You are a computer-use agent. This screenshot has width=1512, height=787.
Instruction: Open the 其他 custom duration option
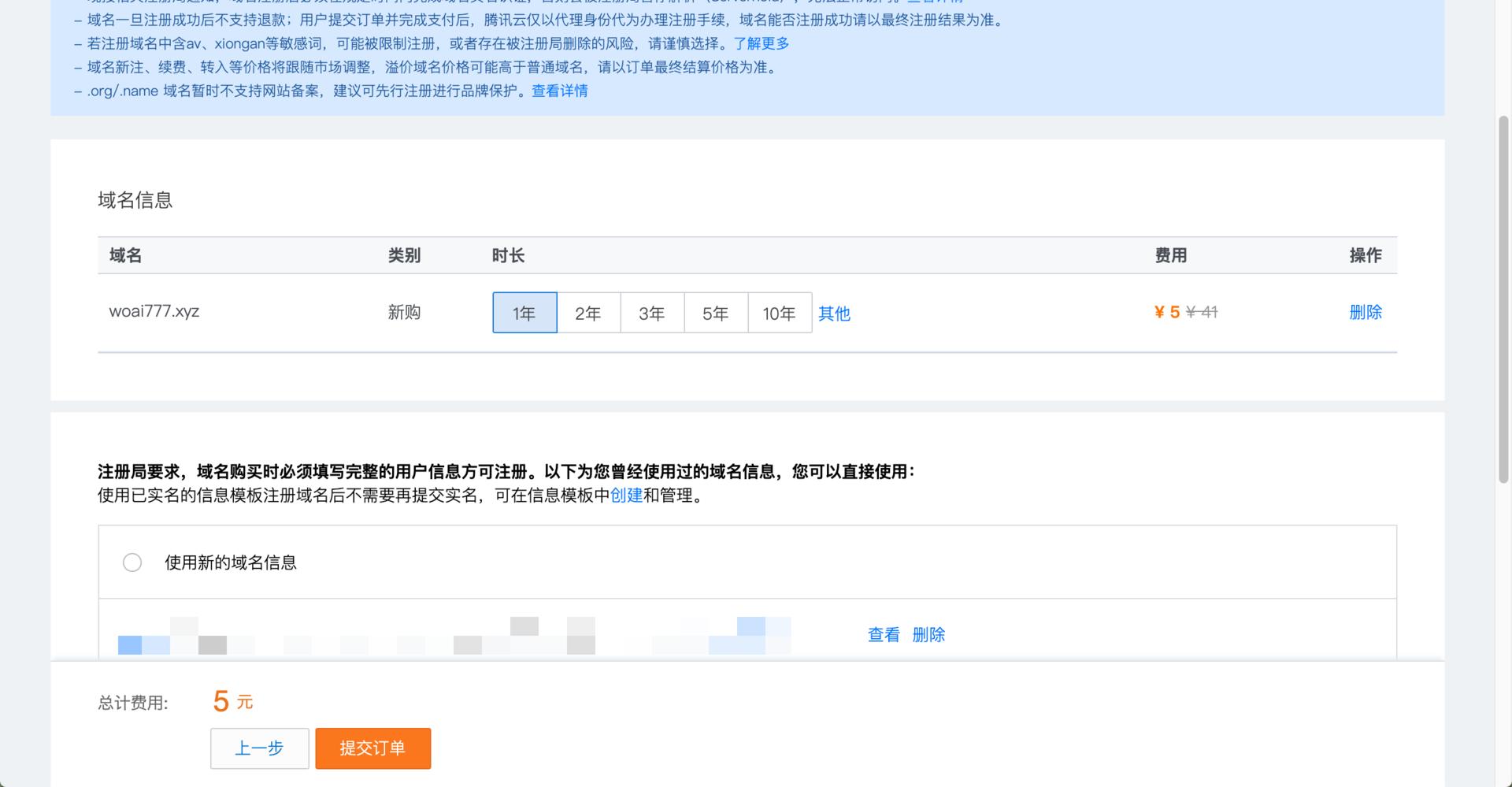pyautogui.click(x=834, y=314)
